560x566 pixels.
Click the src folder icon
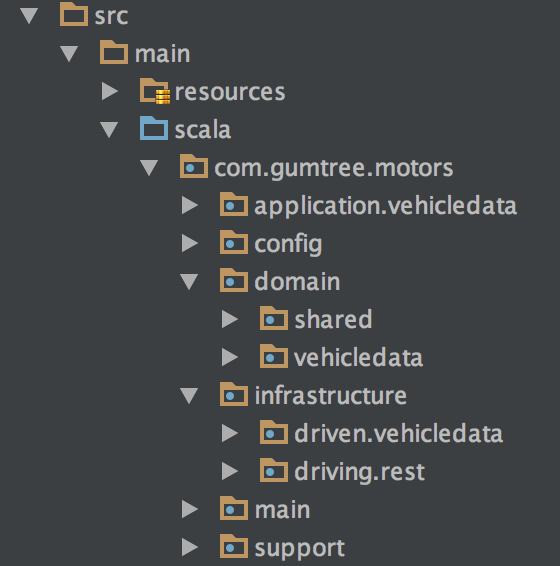[x=74, y=14]
